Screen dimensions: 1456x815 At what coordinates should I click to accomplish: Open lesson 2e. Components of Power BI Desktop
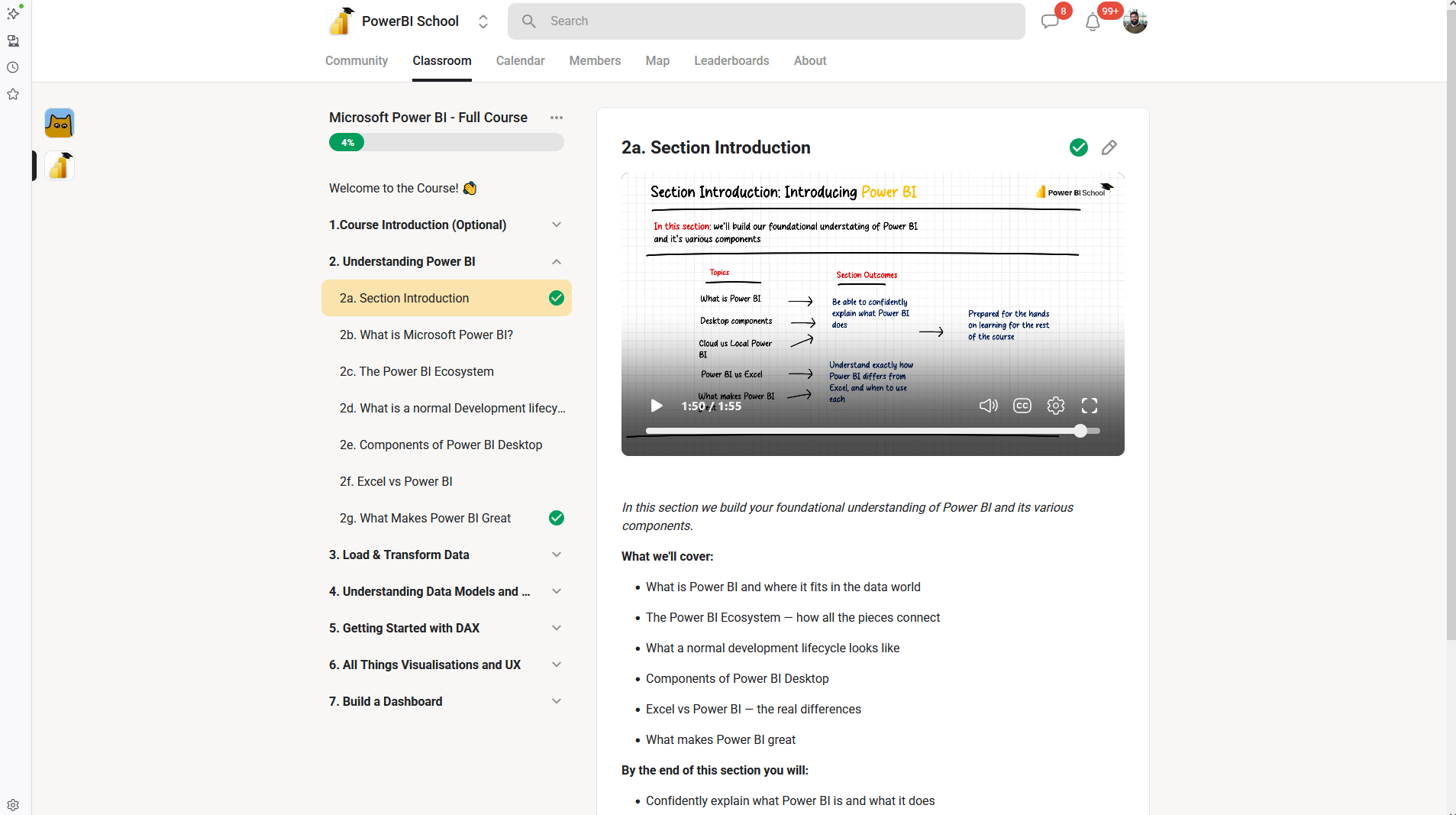coord(447,445)
